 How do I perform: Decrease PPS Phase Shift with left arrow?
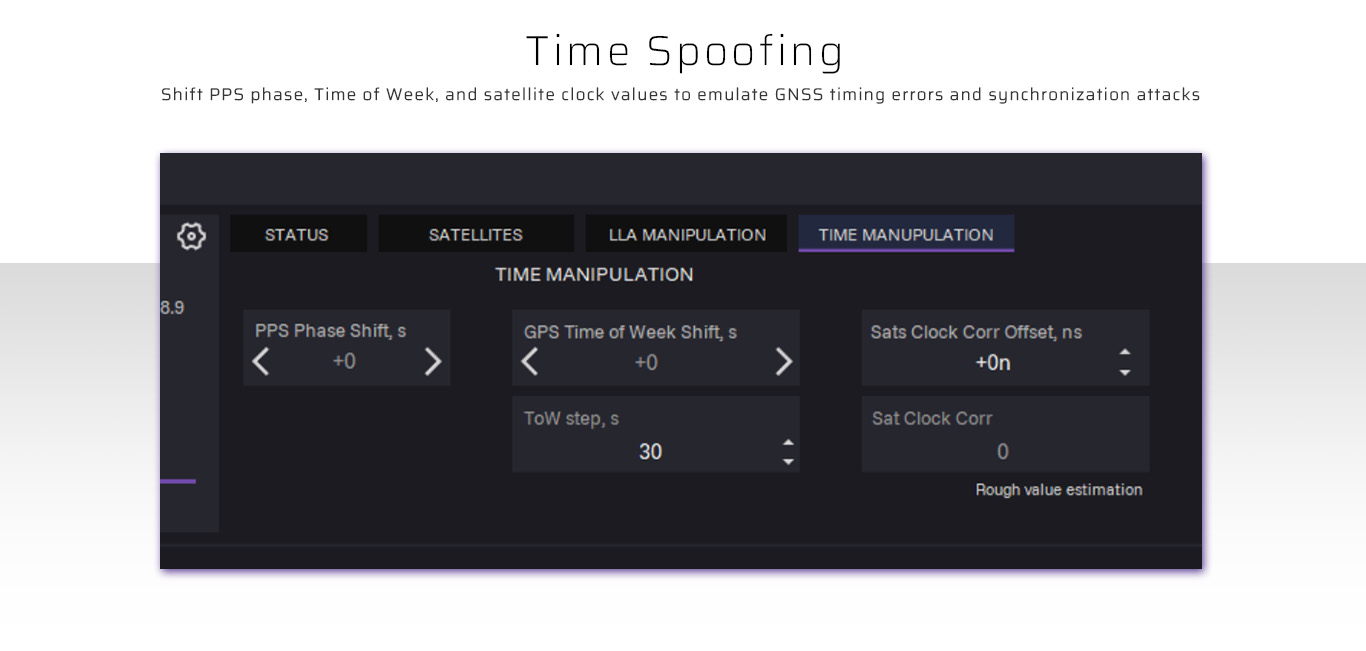261,361
